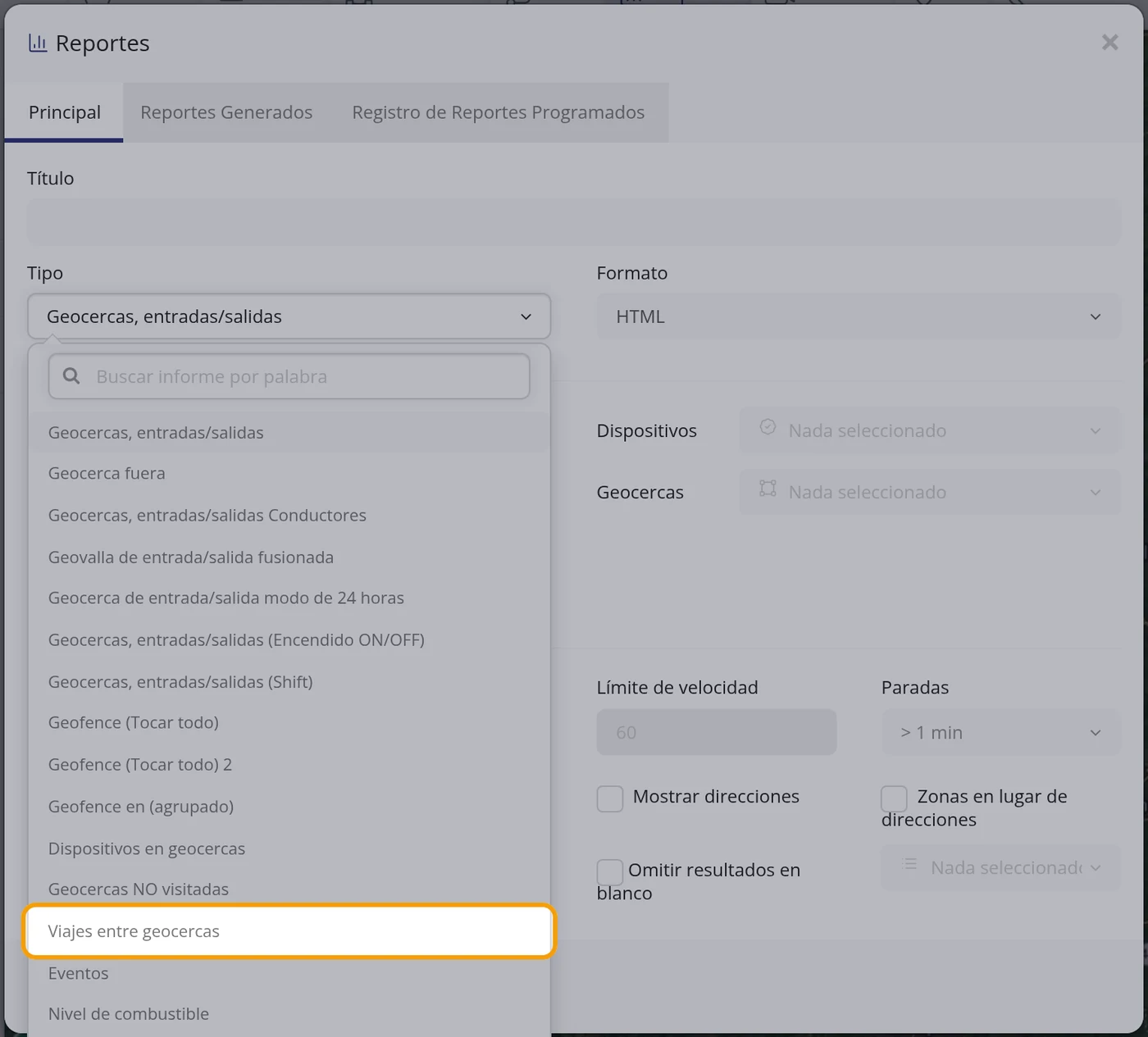Collapse the Tipo dropdown

(289, 316)
